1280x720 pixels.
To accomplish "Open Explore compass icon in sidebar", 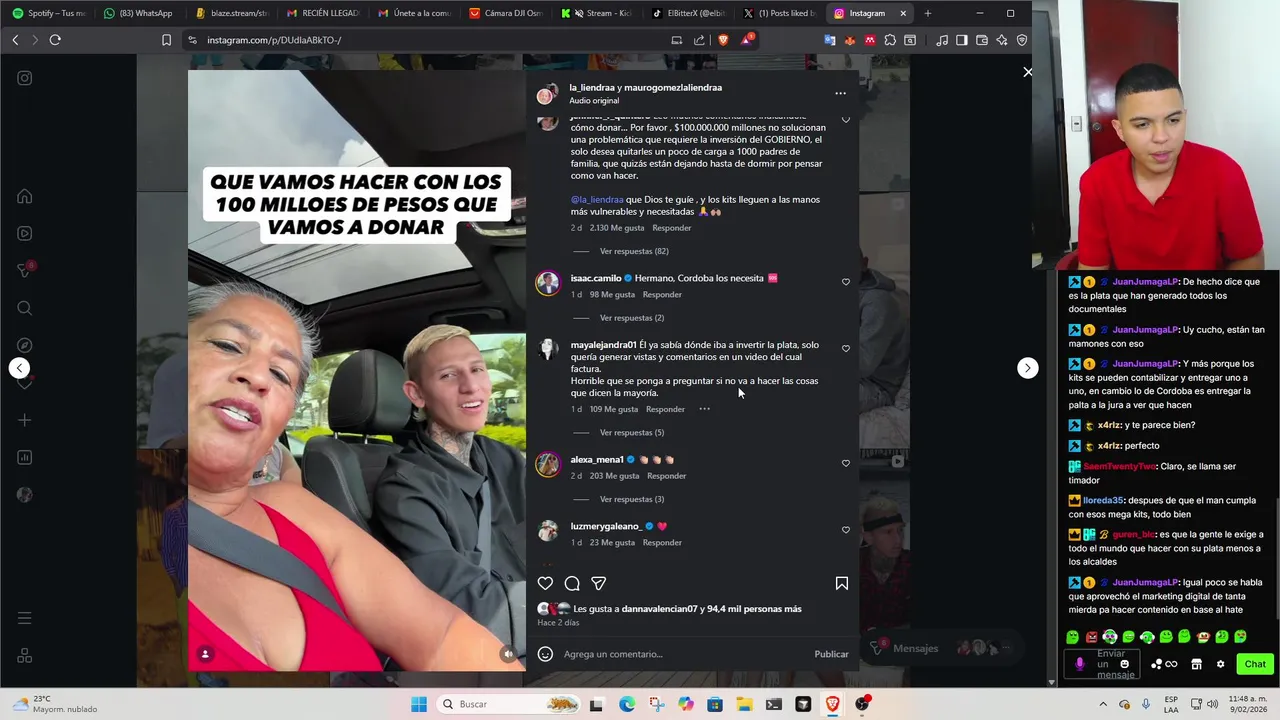I will pyautogui.click(x=24, y=345).
